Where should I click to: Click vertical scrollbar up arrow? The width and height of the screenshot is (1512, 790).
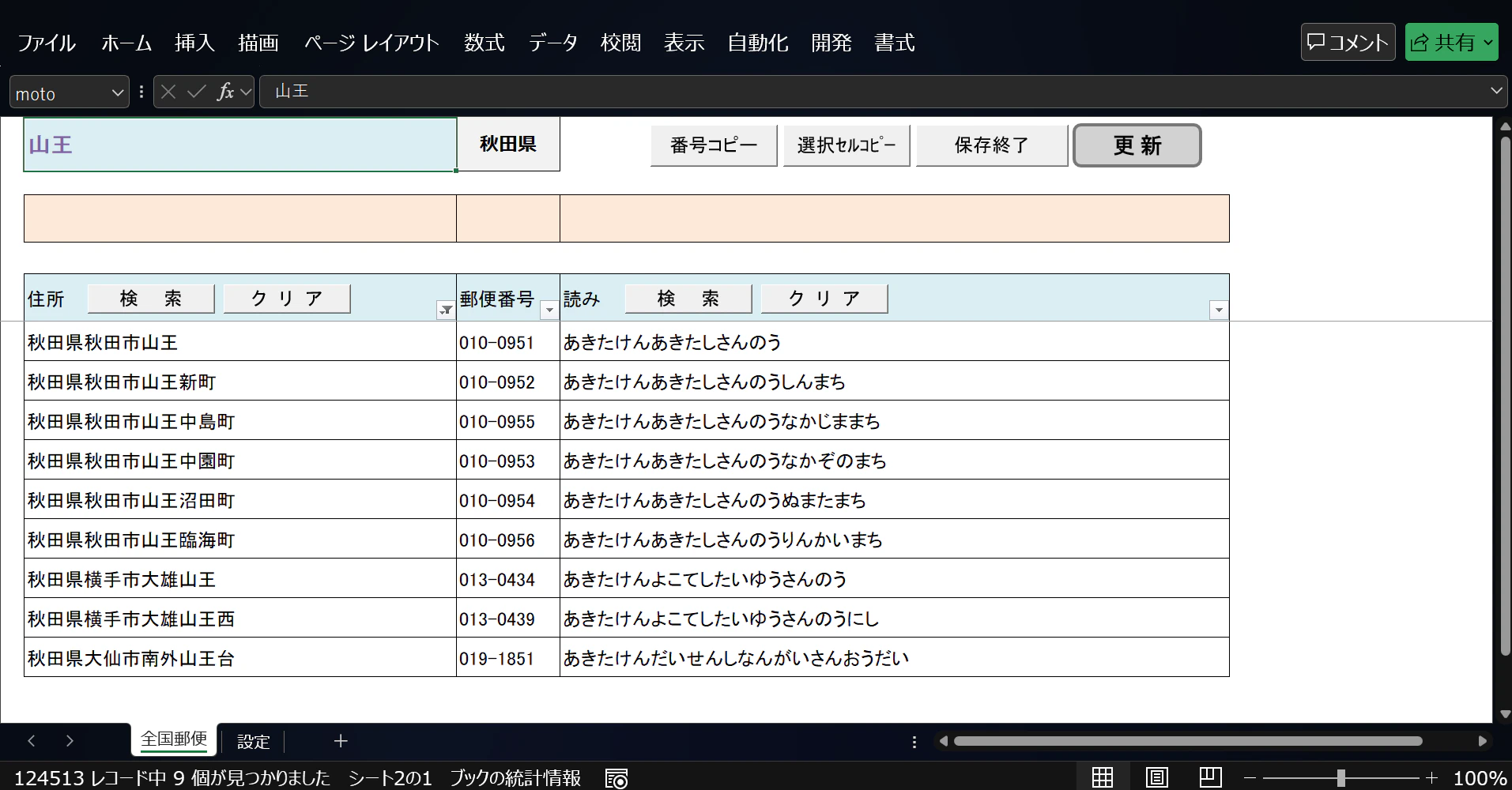[1505, 126]
